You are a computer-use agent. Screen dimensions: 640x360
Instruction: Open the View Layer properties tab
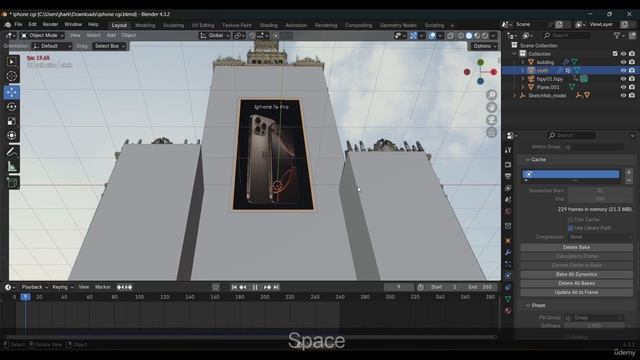[x=508, y=188]
